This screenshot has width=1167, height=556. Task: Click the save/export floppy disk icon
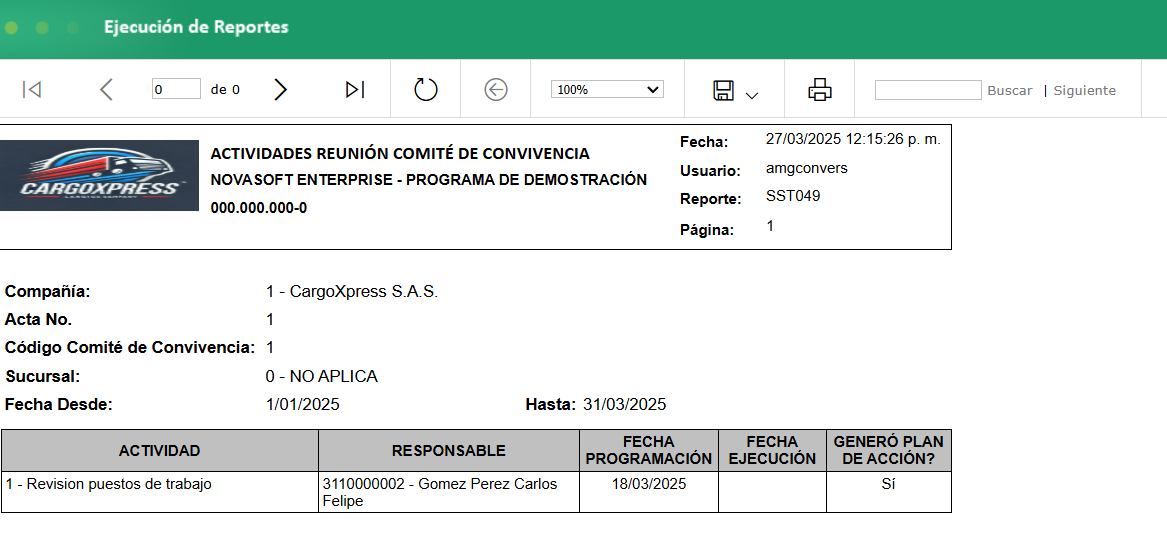(x=723, y=90)
